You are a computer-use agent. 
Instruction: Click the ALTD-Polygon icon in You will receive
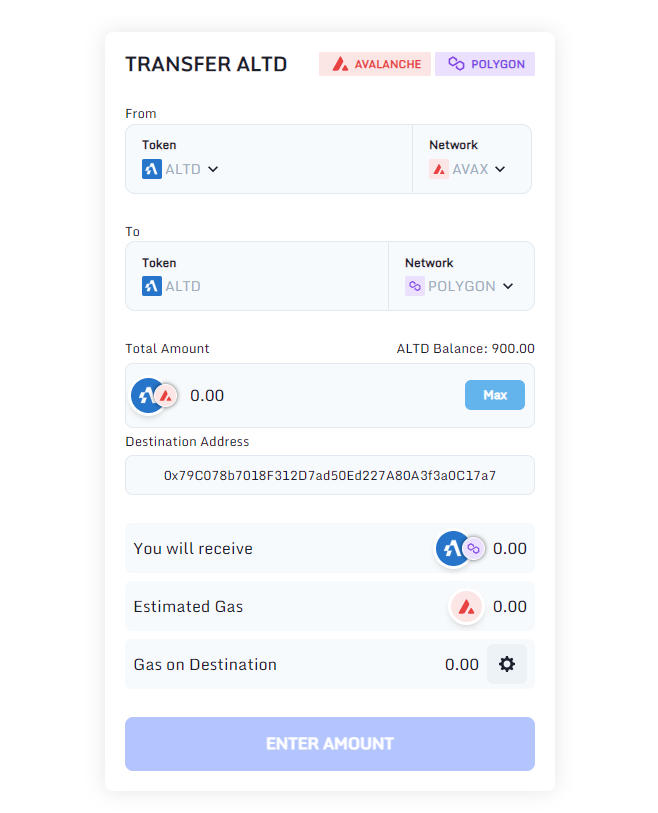pyautogui.click(x=460, y=548)
